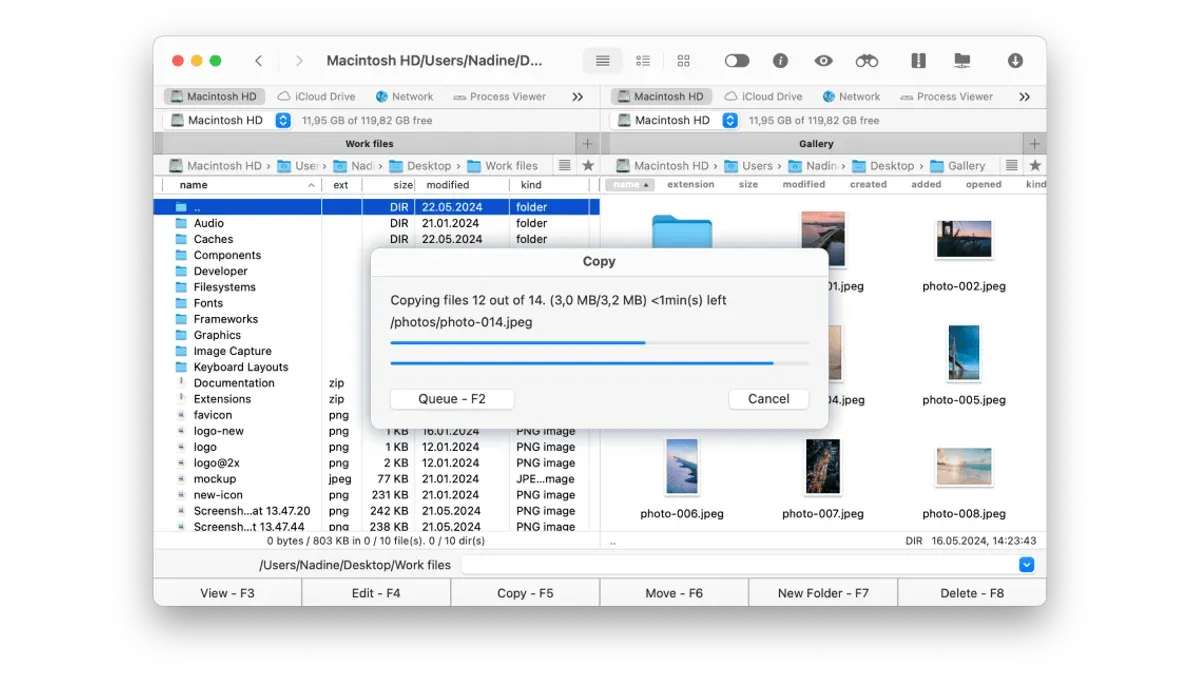This screenshot has width=1200, height=675.
Task: Click the Queue - F2 button
Action: (452, 399)
